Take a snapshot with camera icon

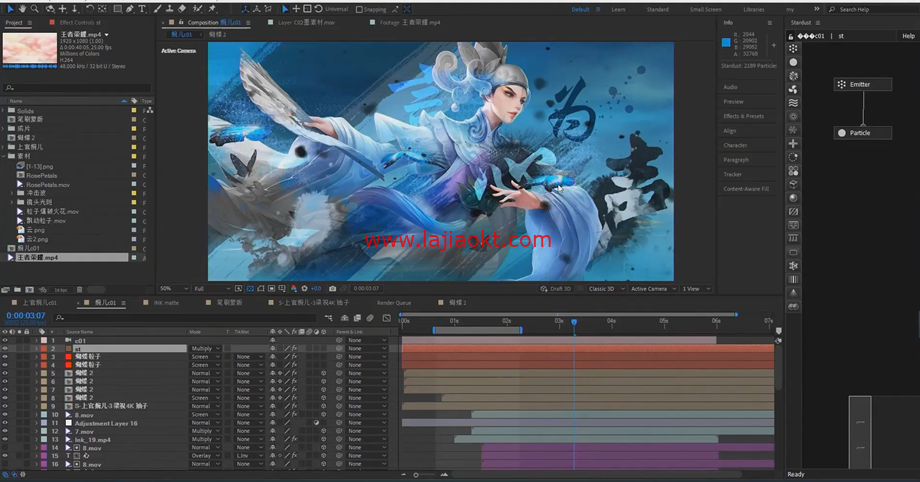tap(333, 288)
